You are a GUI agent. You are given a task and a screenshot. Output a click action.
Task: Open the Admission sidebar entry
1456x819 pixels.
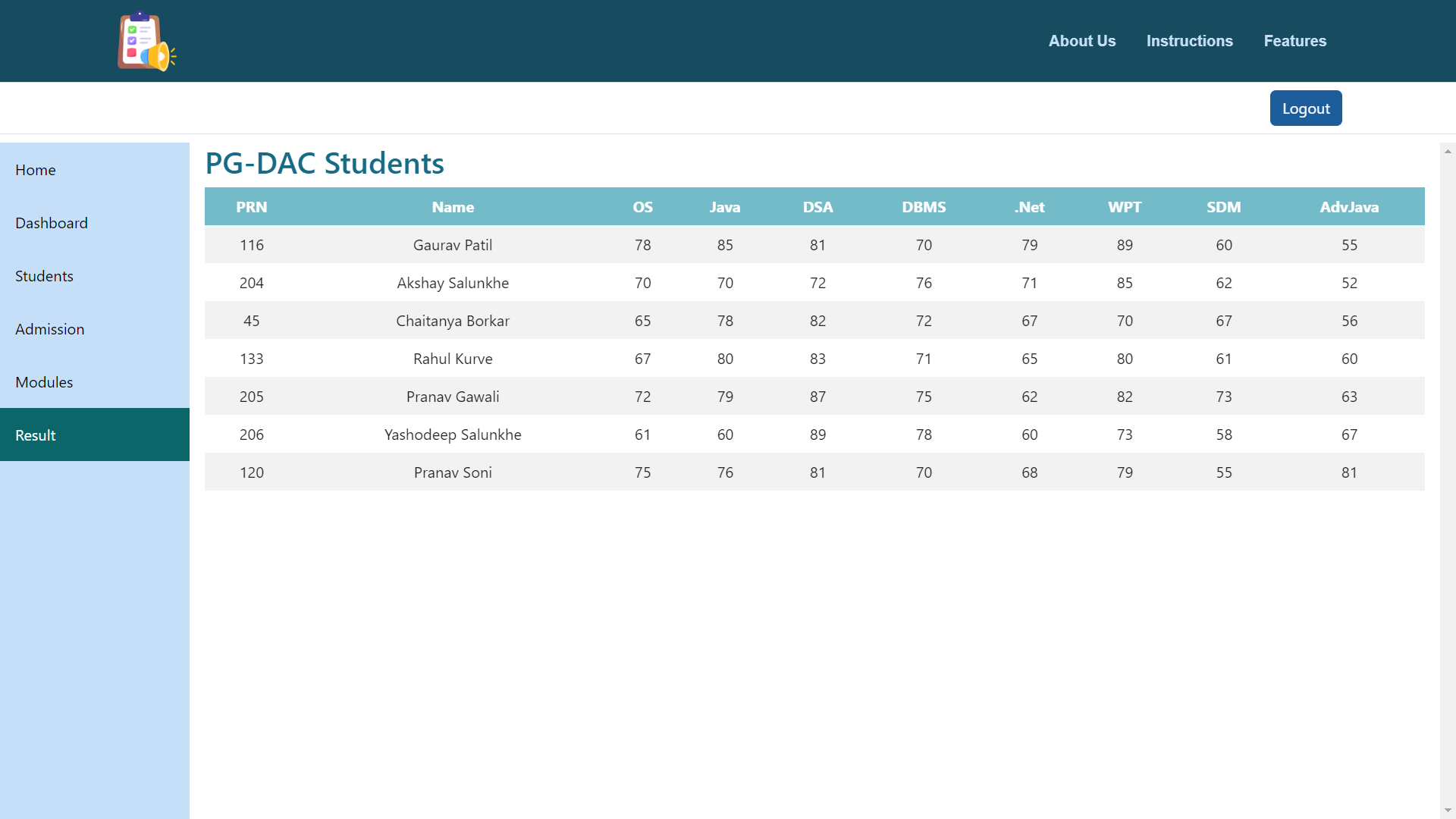[49, 329]
